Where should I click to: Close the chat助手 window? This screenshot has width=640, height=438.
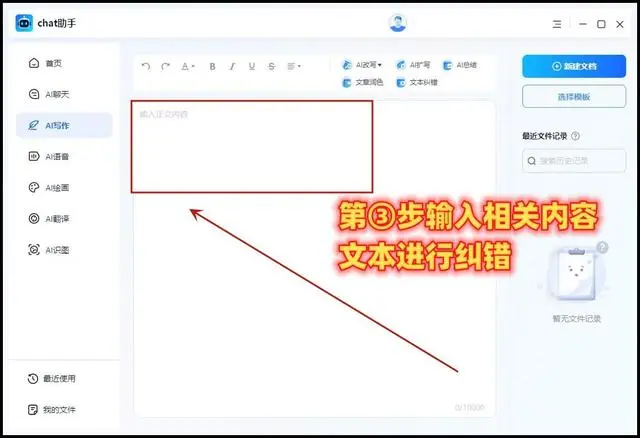[620, 24]
